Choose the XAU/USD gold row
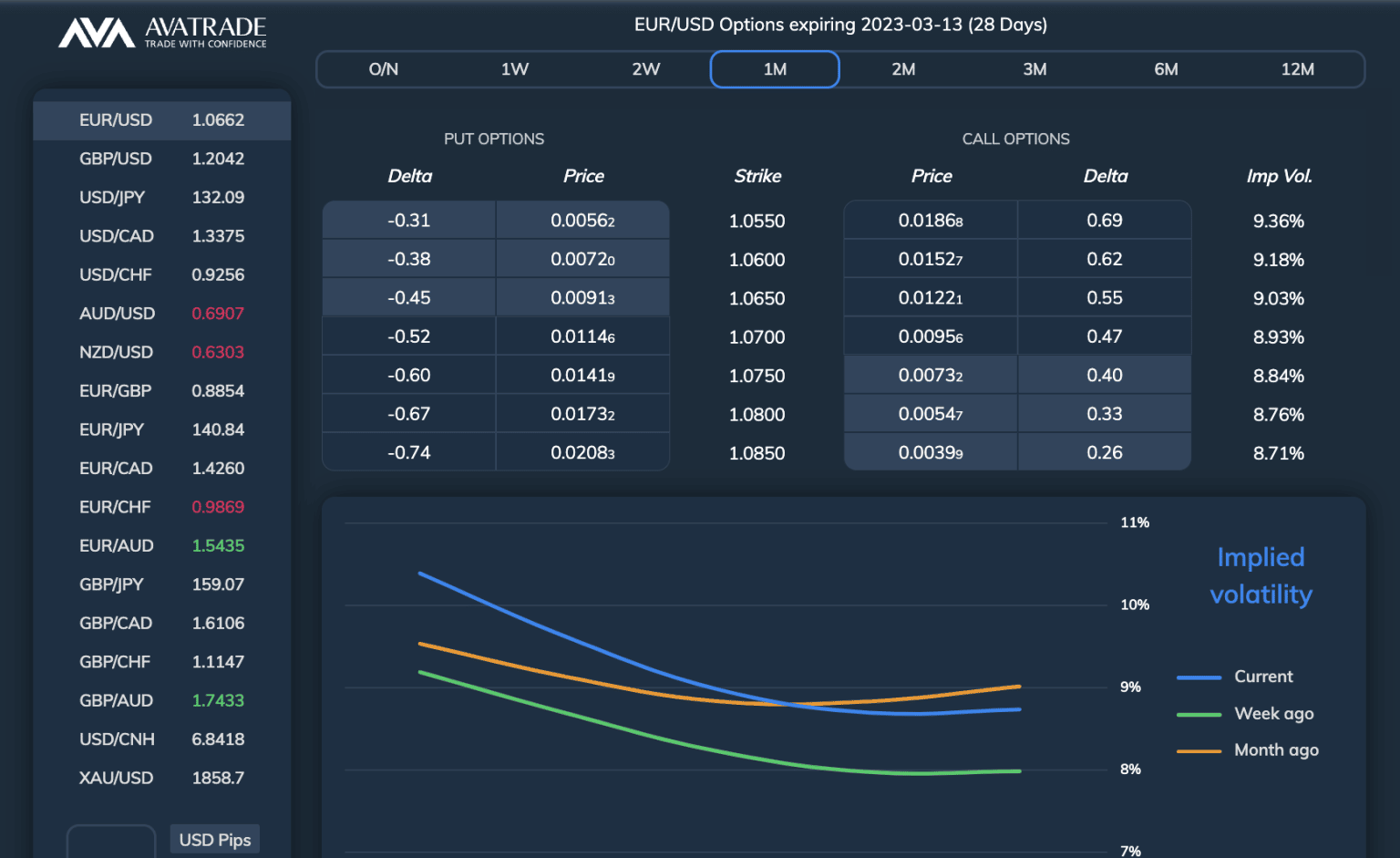 click(162, 778)
